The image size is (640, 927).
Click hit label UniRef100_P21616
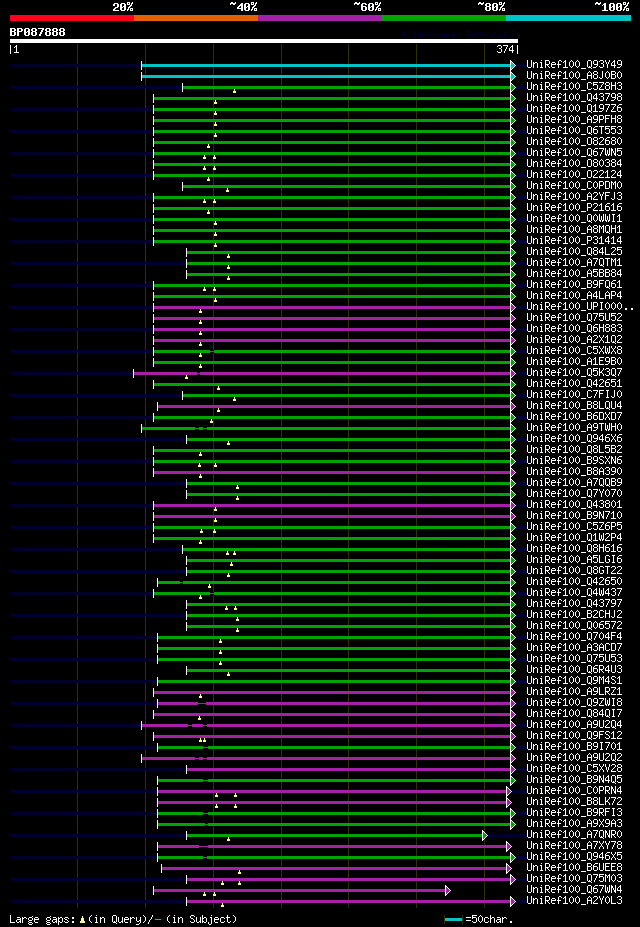(574, 208)
